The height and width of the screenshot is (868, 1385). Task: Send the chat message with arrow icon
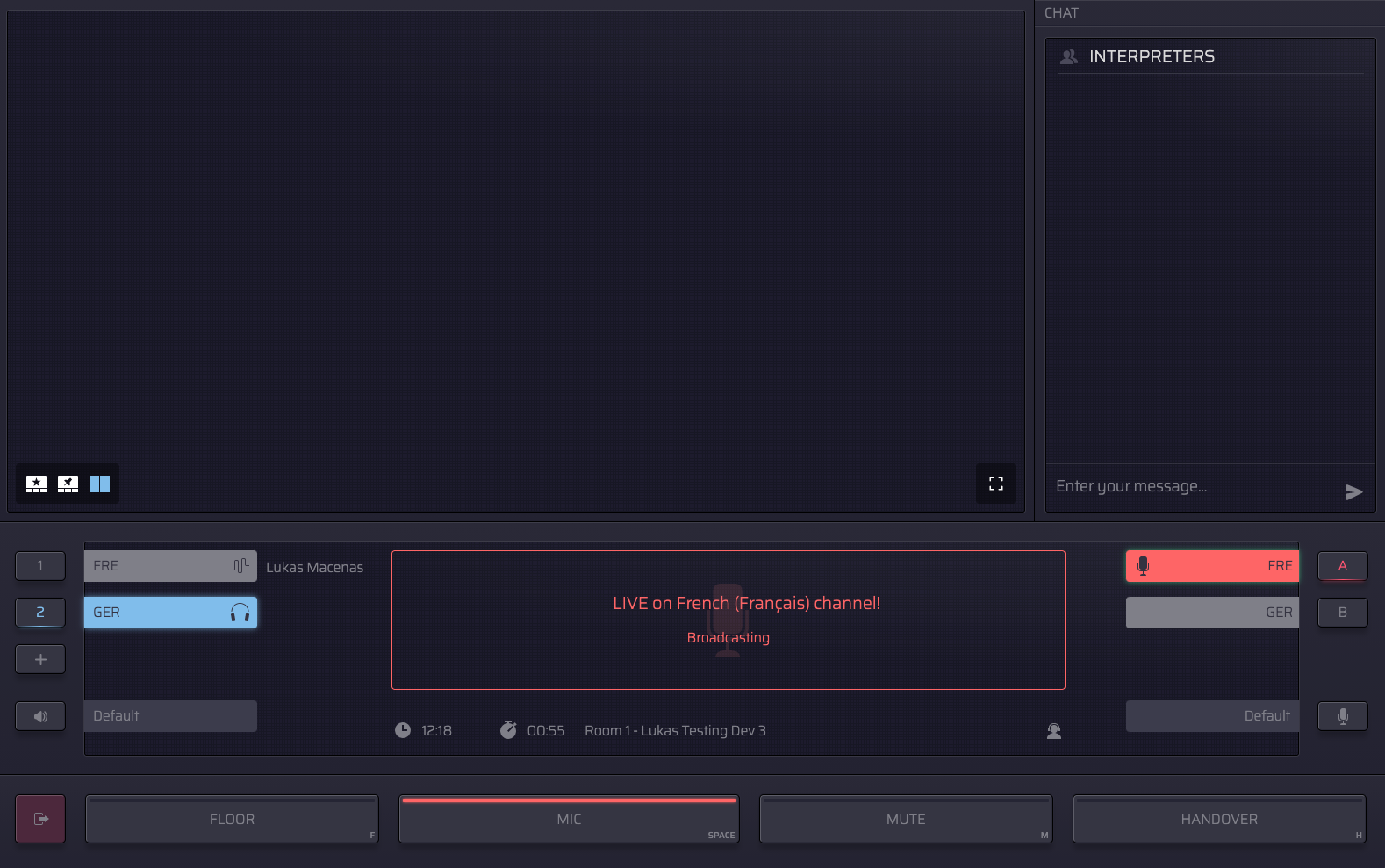1353,492
